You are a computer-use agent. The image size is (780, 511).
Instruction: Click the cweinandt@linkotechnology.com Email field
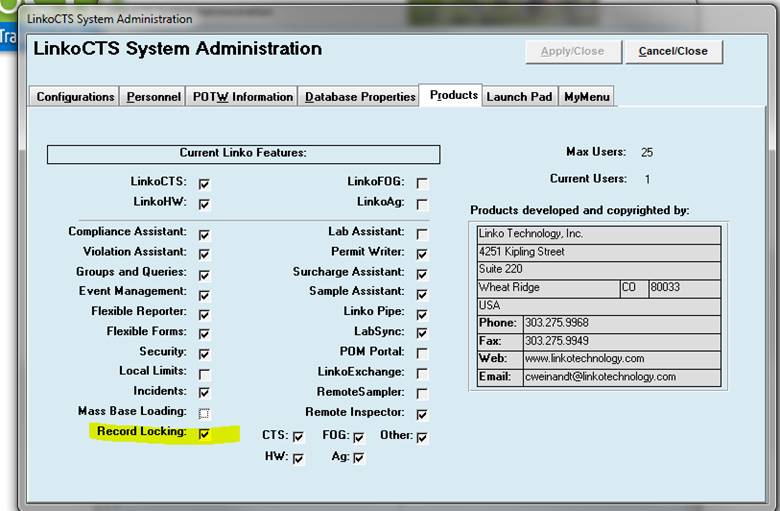tap(621, 377)
